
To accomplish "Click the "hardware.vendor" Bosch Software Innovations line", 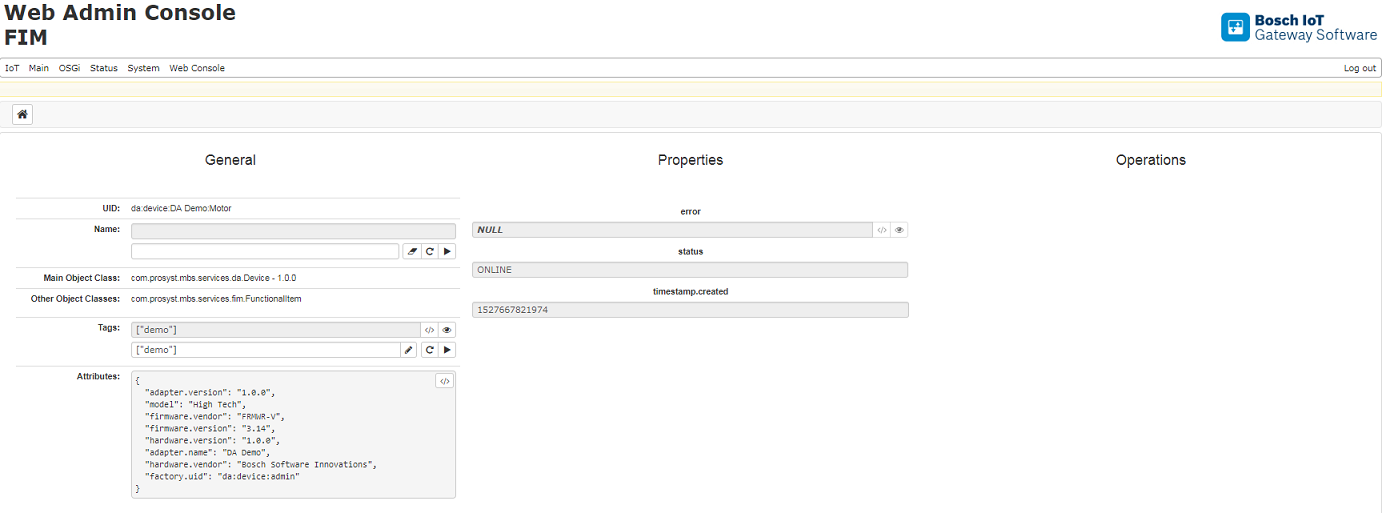I will [261, 464].
